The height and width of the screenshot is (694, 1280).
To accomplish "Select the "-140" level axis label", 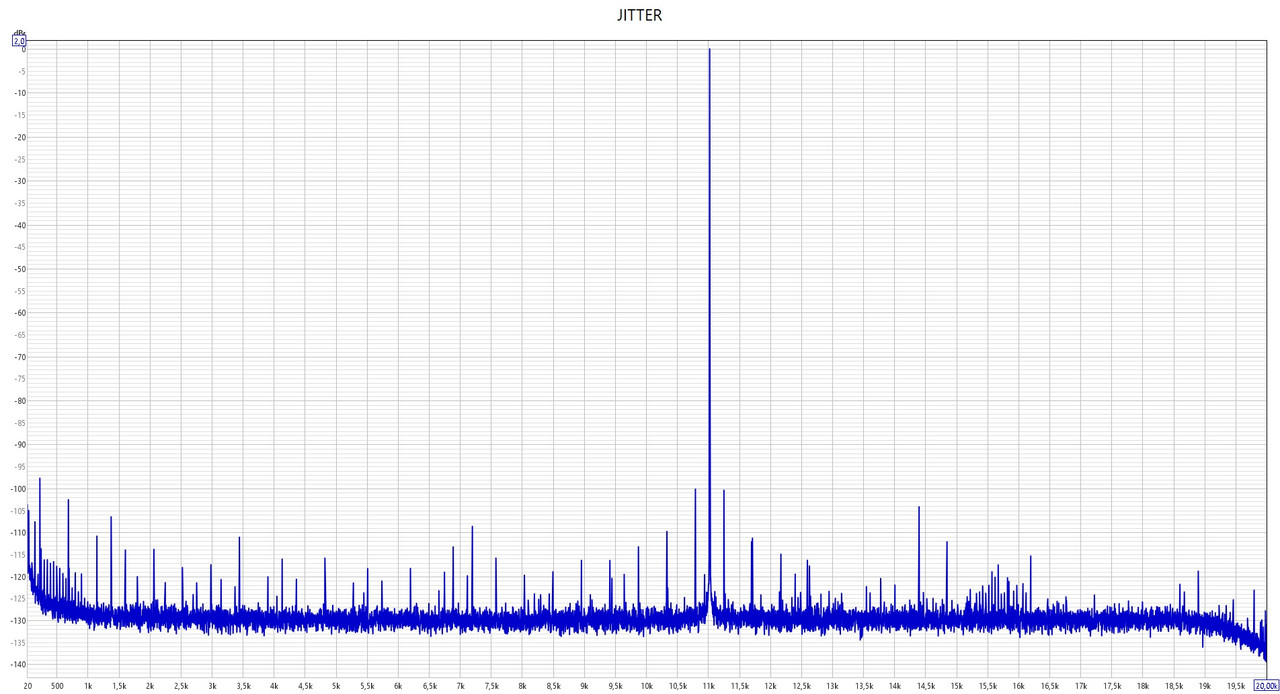I will [x=17, y=665].
